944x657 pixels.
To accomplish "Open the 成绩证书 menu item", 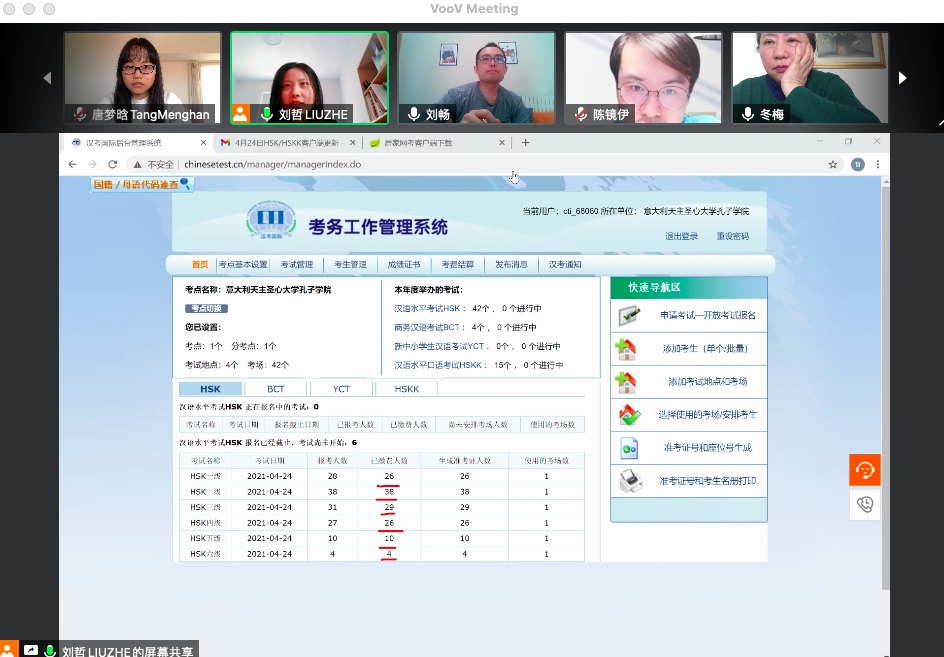I will click(x=404, y=265).
